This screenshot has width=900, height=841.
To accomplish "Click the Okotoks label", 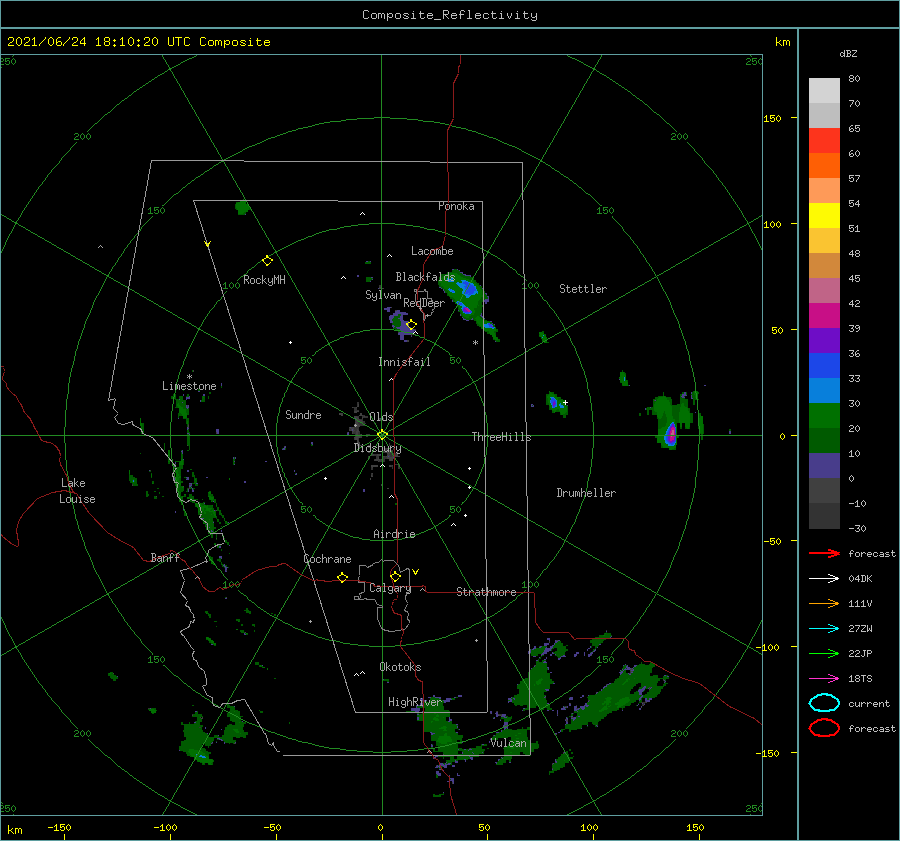I will (x=400, y=667).
